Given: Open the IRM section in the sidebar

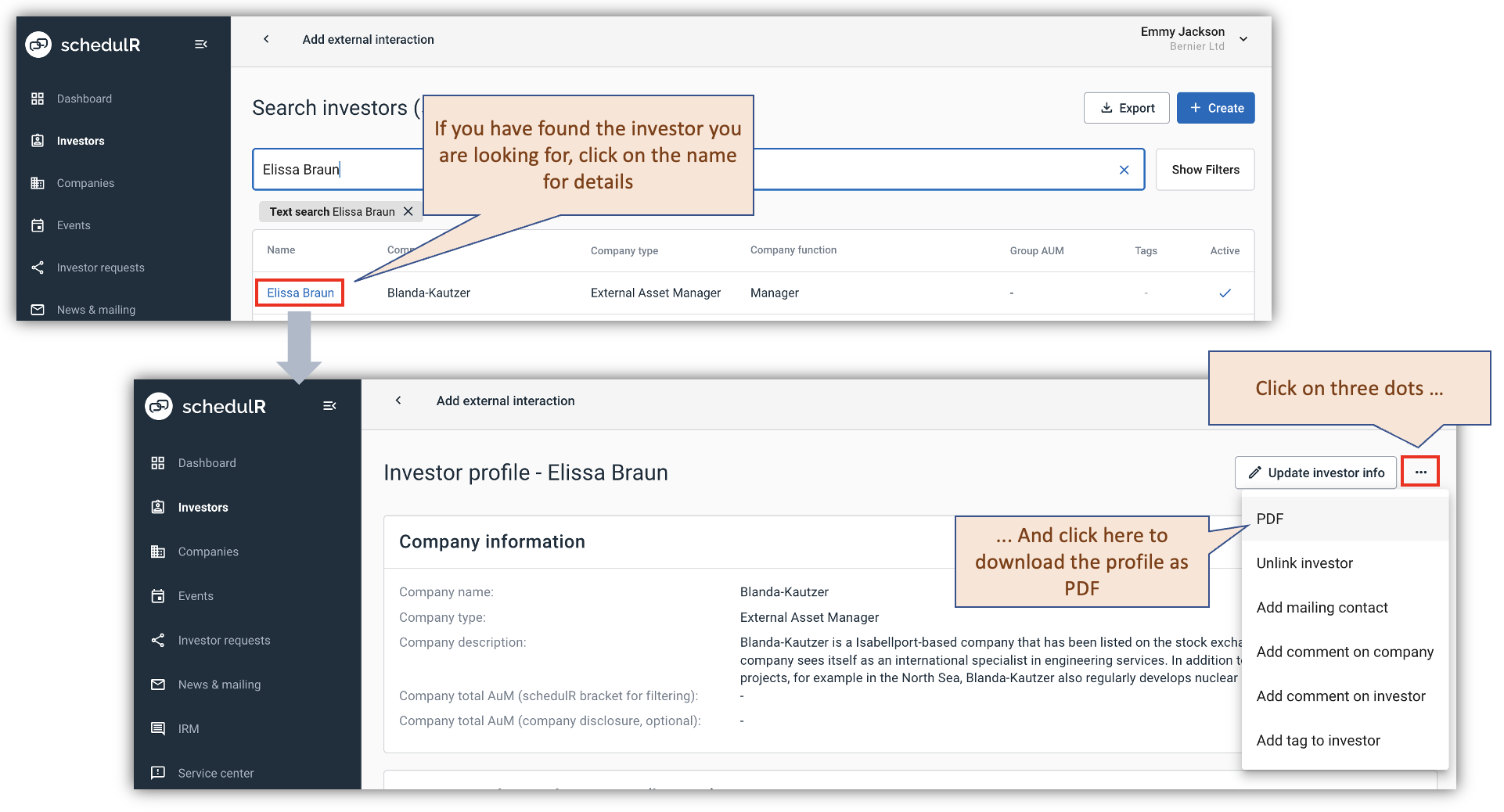Looking at the screenshot, I should pyautogui.click(x=188, y=728).
